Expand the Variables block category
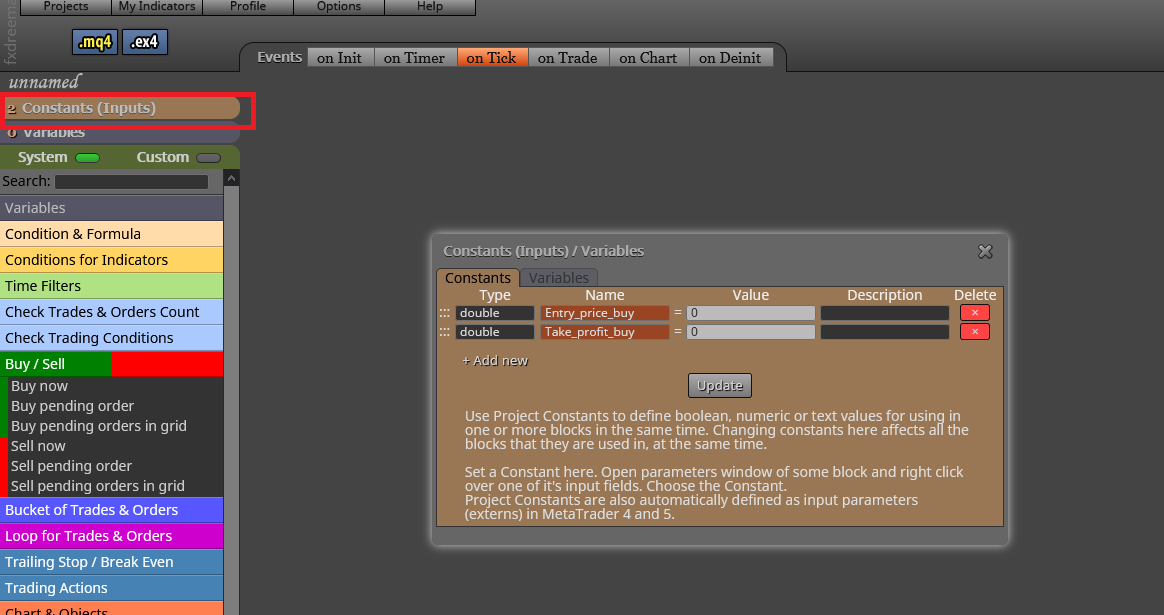 [111, 208]
